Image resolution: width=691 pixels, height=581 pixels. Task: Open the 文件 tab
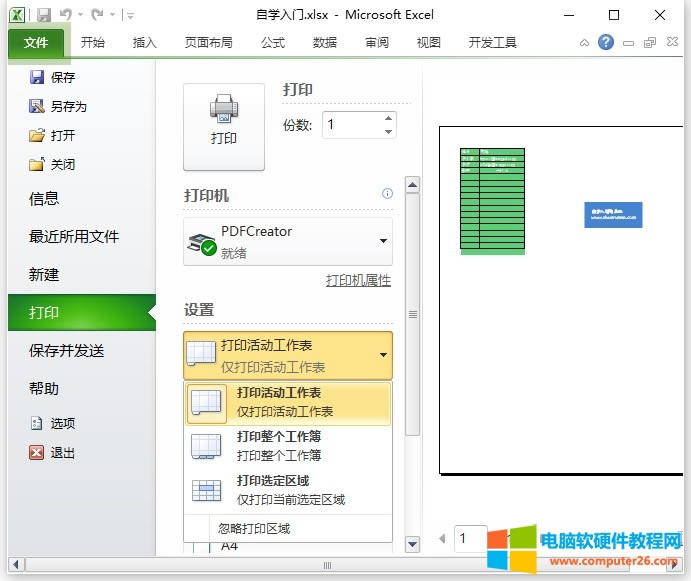click(x=36, y=43)
